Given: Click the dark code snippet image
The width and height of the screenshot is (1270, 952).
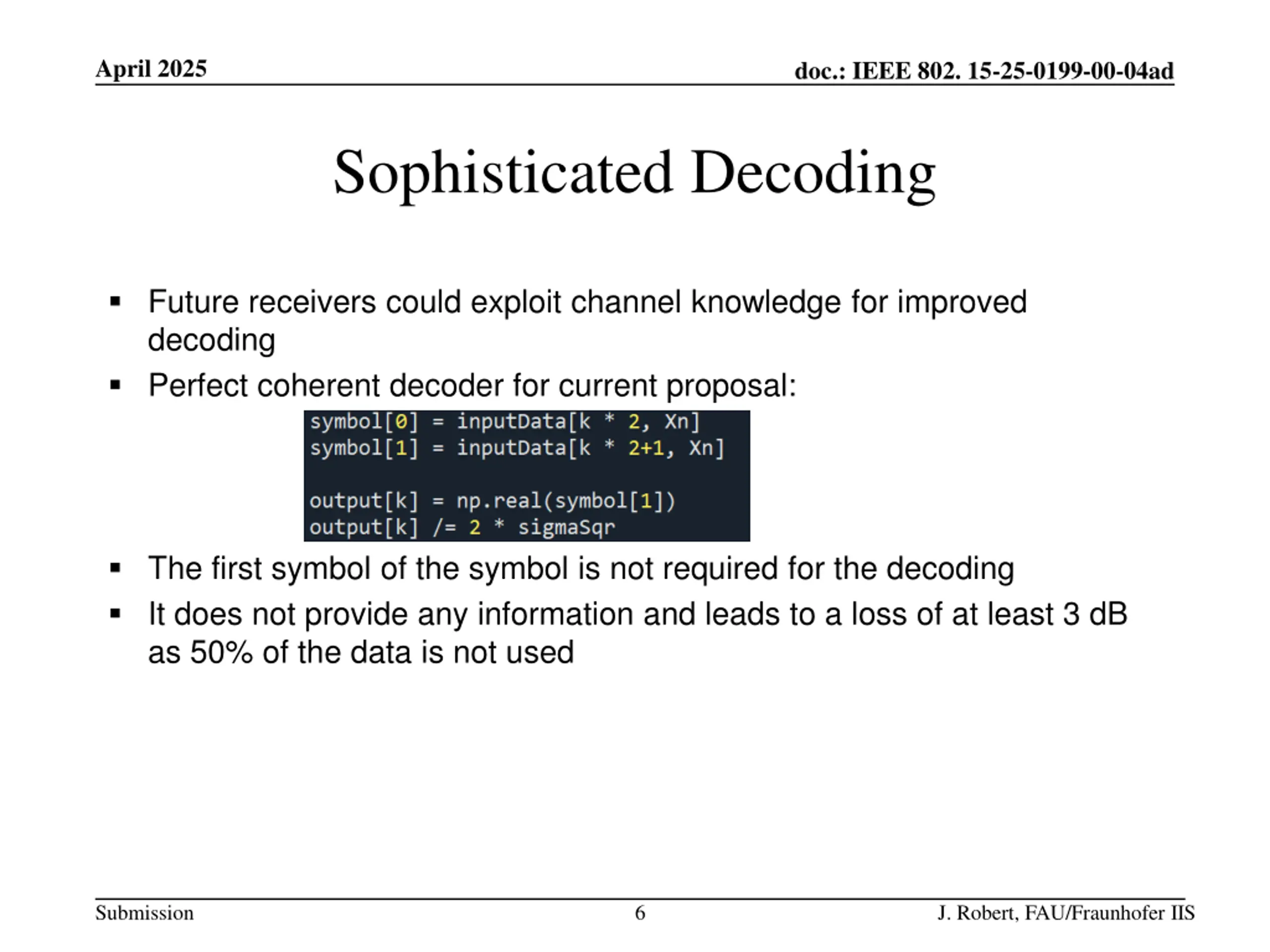Looking at the screenshot, I should (x=526, y=476).
